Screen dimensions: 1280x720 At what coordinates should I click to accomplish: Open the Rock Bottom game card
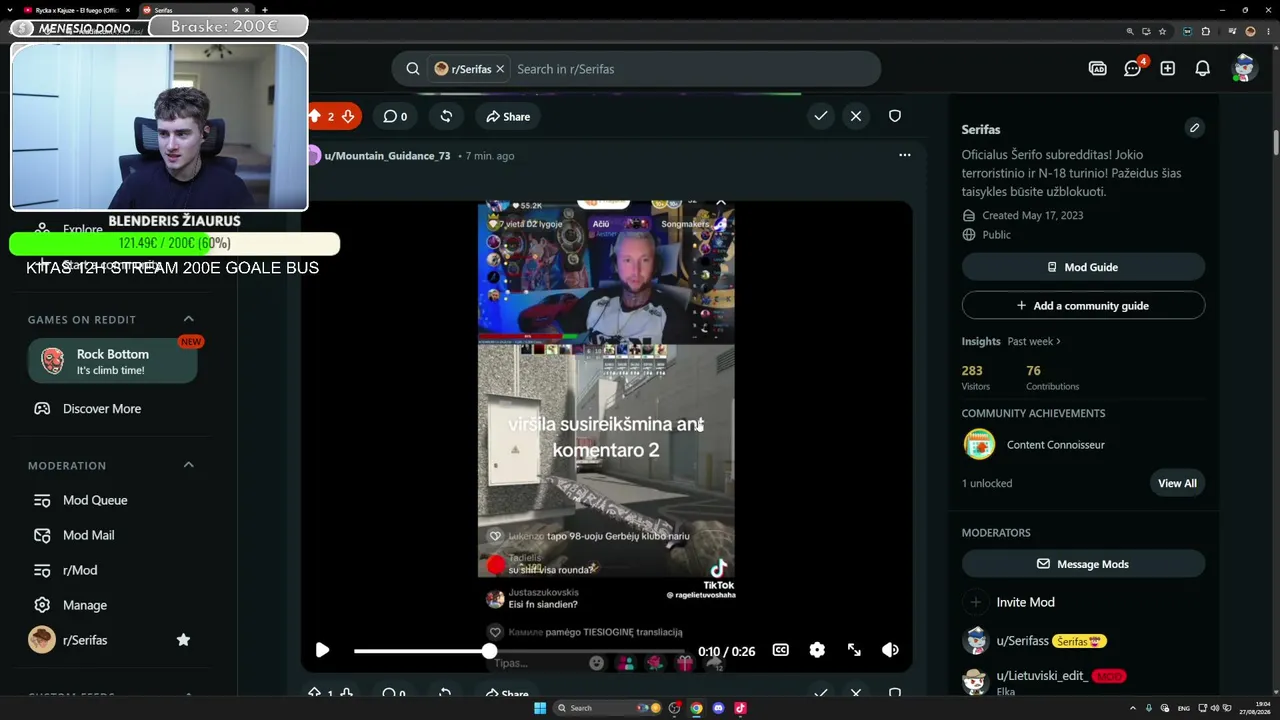point(112,361)
